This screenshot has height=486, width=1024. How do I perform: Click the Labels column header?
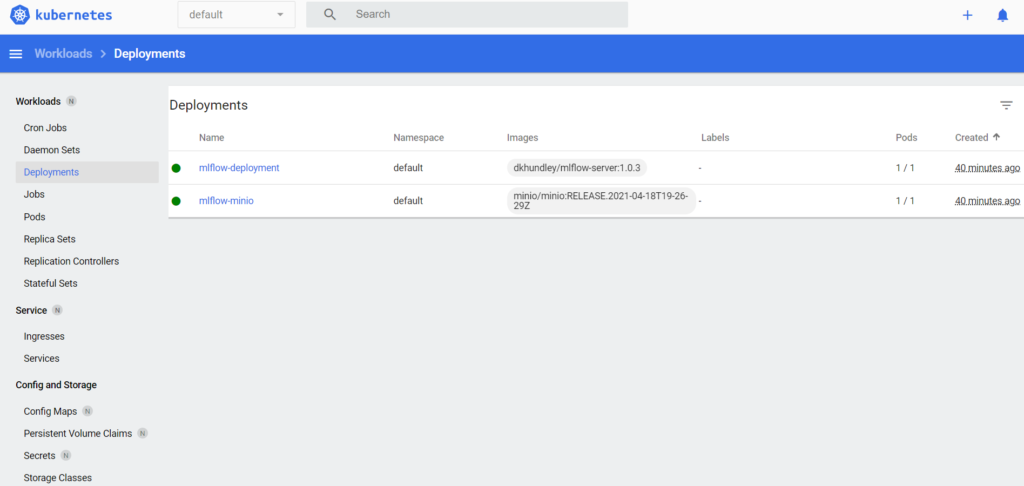pos(715,138)
